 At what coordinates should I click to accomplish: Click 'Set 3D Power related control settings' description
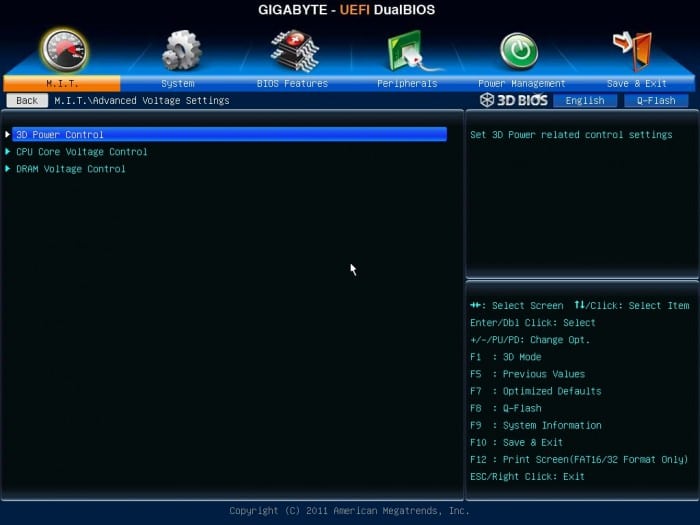pos(571,135)
